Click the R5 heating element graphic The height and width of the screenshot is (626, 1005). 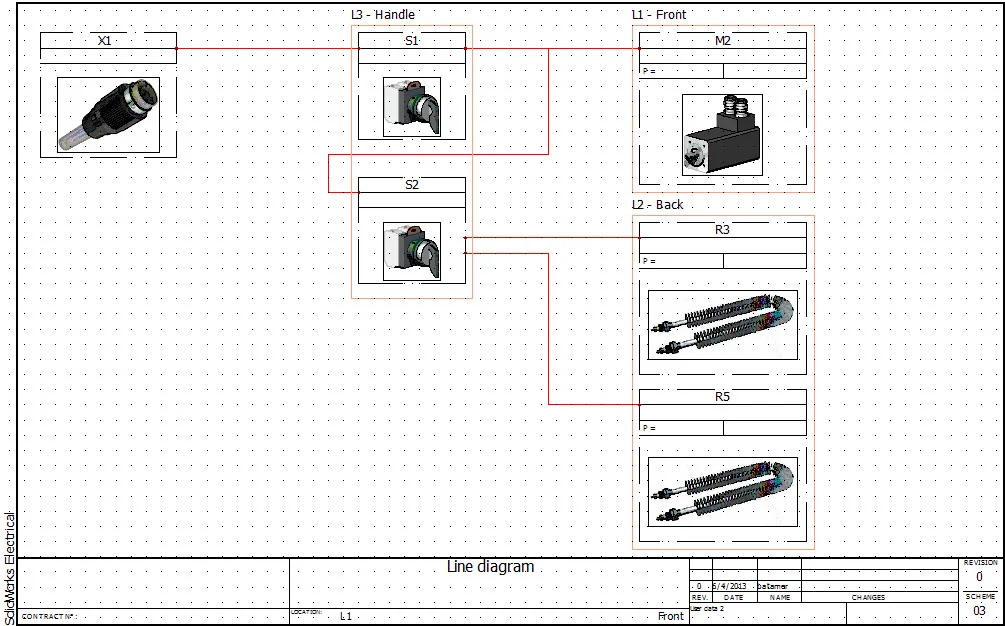pyautogui.click(x=722, y=490)
